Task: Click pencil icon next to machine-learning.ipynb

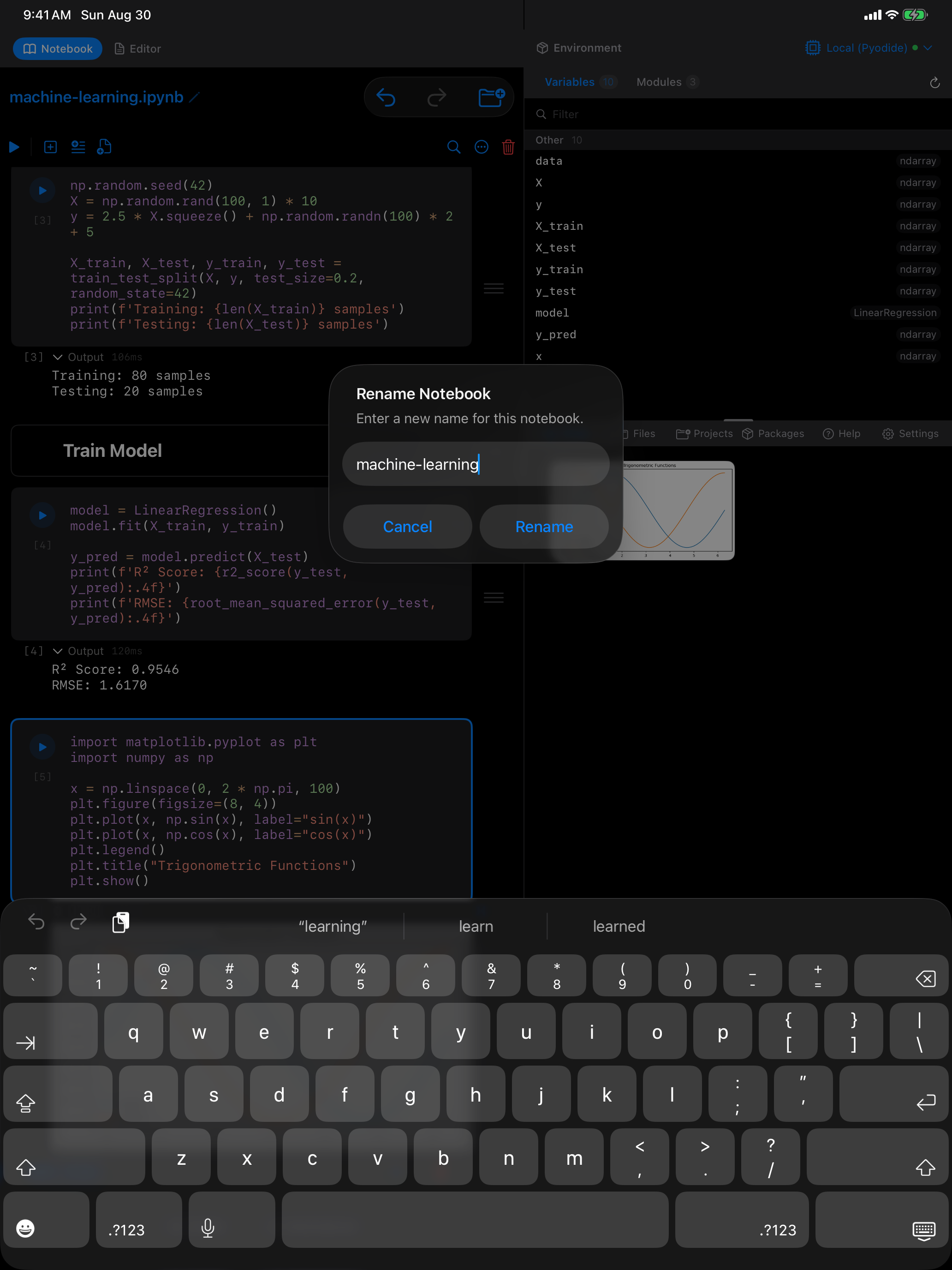Action: 195,98
